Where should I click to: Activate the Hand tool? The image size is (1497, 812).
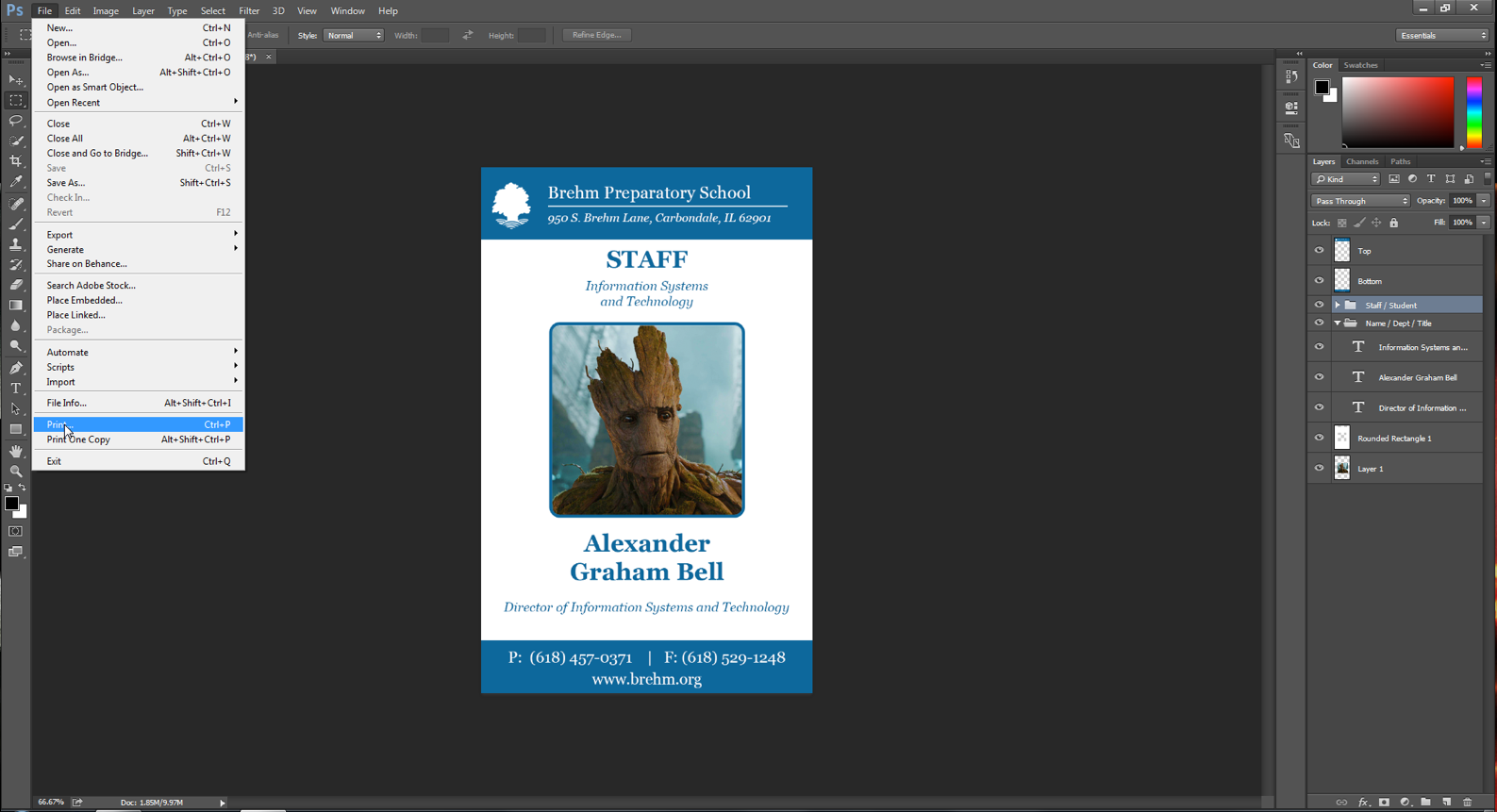coord(16,451)
